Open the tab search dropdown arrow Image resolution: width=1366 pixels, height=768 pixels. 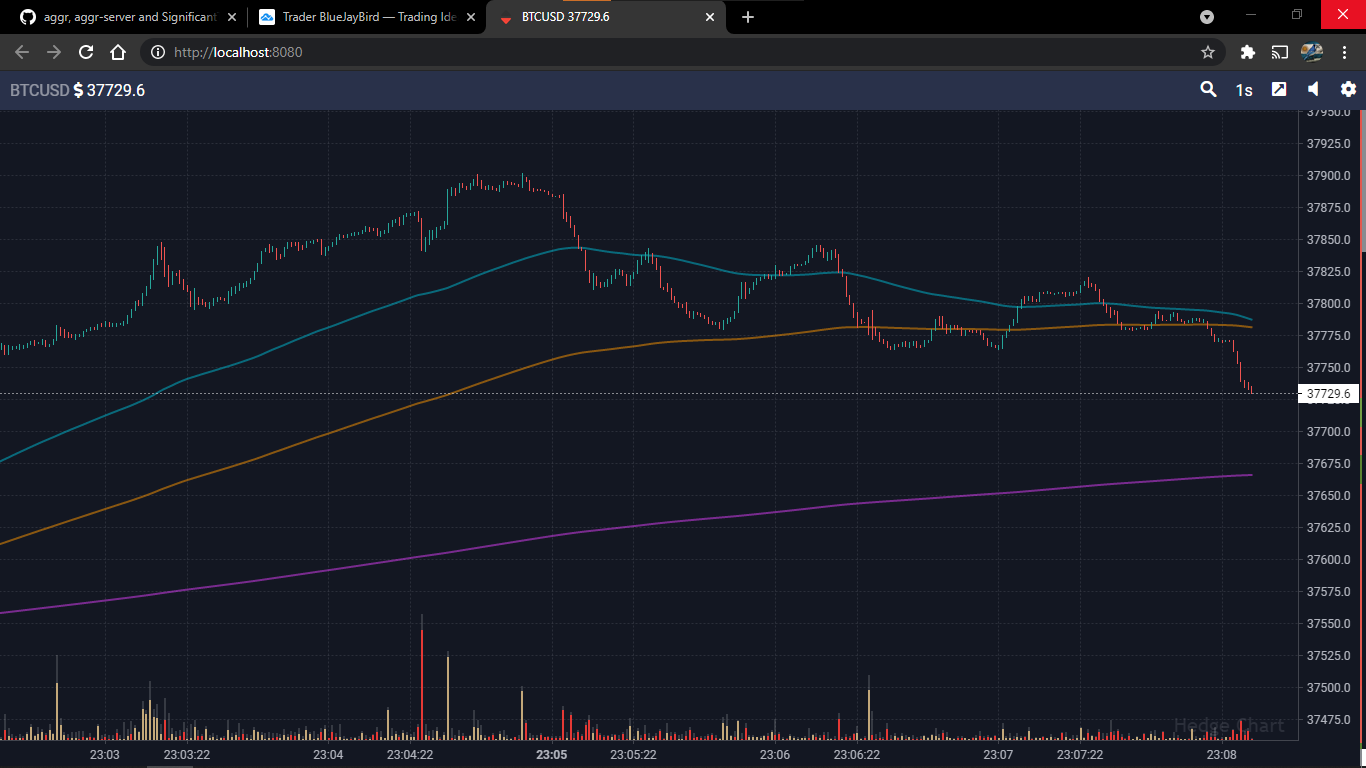[1207, 17]
